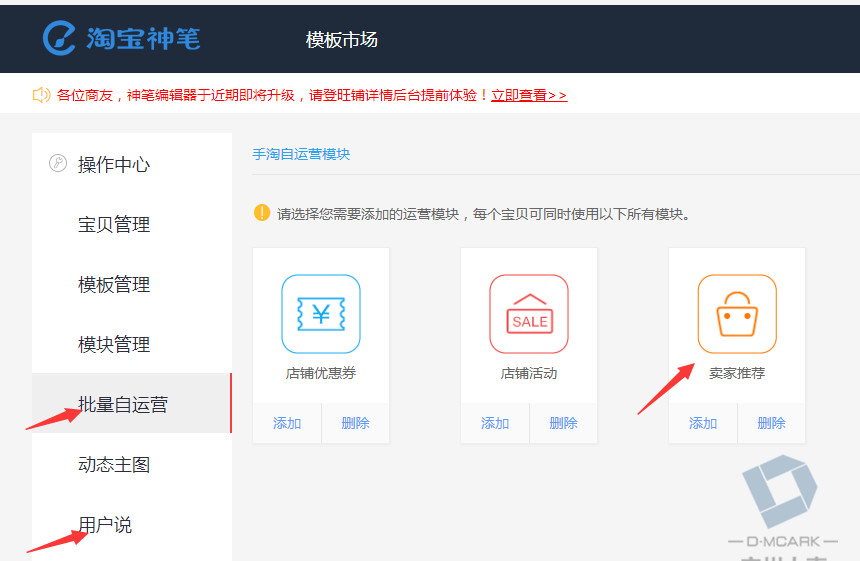
Task: Click 添加 under 店铺活动
Action: tap(495, 423)
